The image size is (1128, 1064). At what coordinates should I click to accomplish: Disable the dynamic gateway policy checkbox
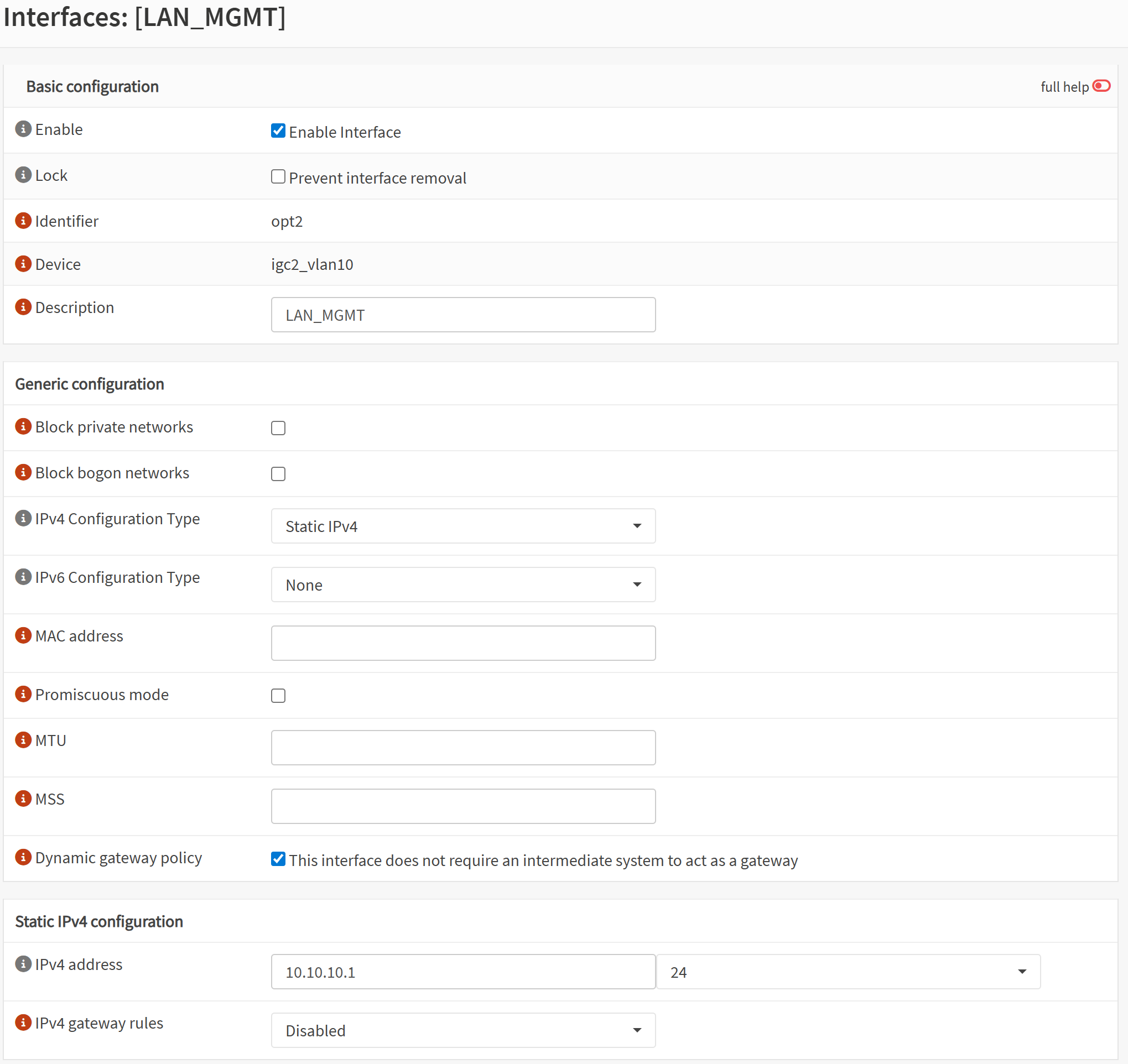tap(278, 859)
